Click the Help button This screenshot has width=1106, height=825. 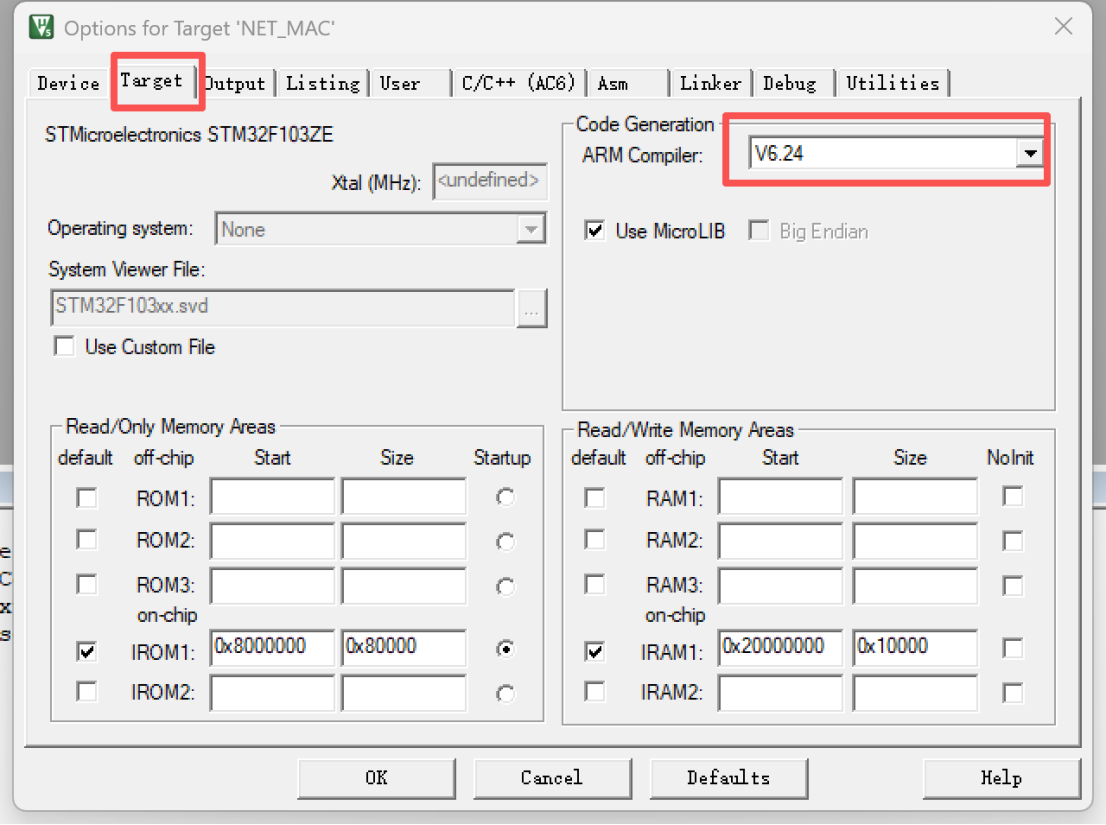(x=1002, y=778)
